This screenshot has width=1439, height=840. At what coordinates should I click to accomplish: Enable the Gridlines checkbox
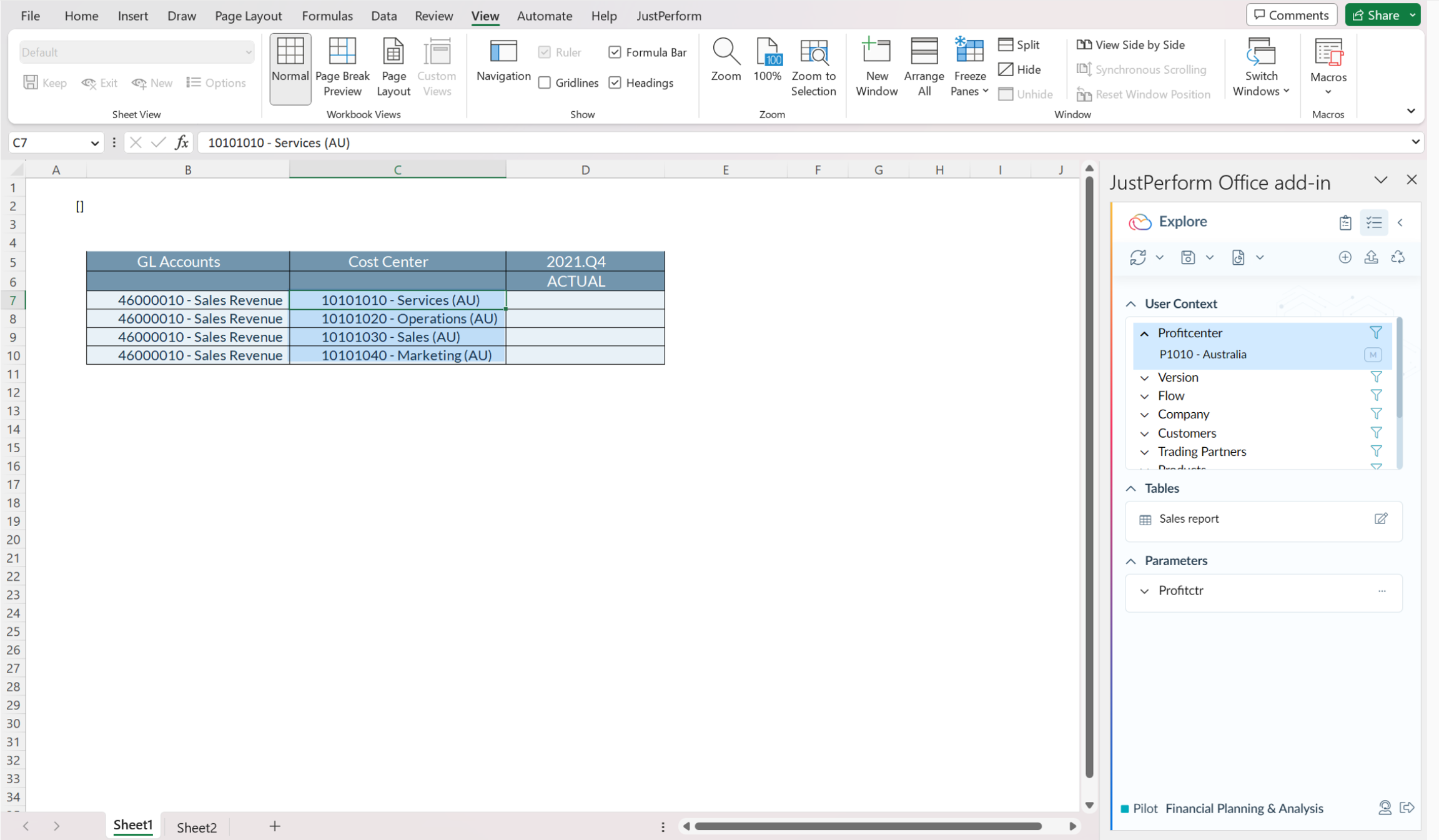(544, 82)
